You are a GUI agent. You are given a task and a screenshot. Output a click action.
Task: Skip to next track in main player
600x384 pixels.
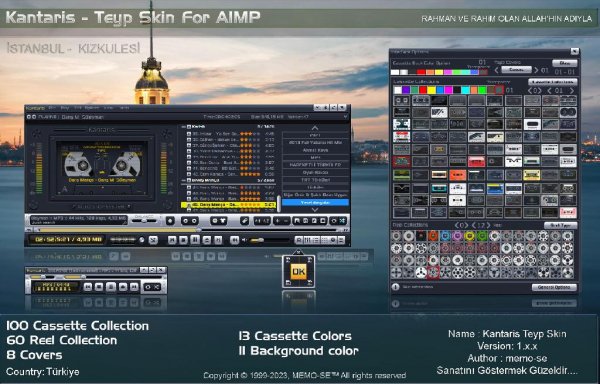point(218,240)
